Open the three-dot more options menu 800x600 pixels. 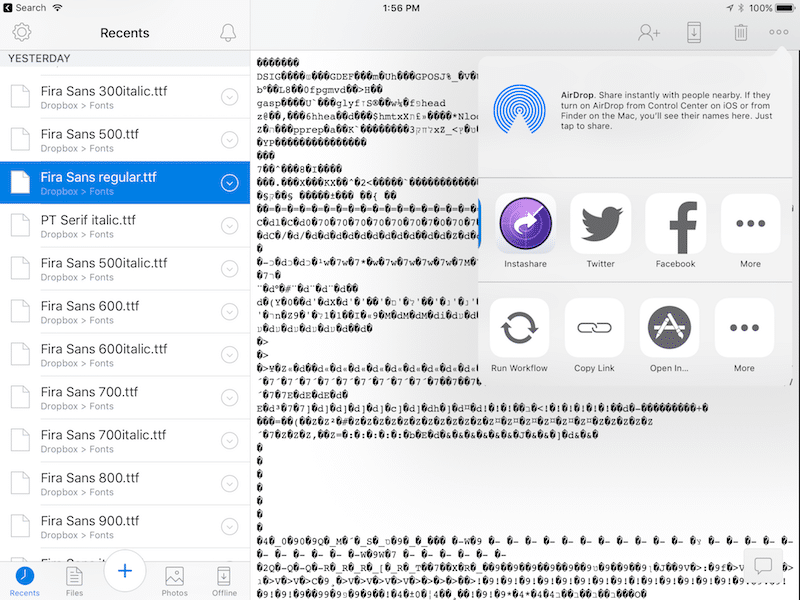[x=779, y=32]
